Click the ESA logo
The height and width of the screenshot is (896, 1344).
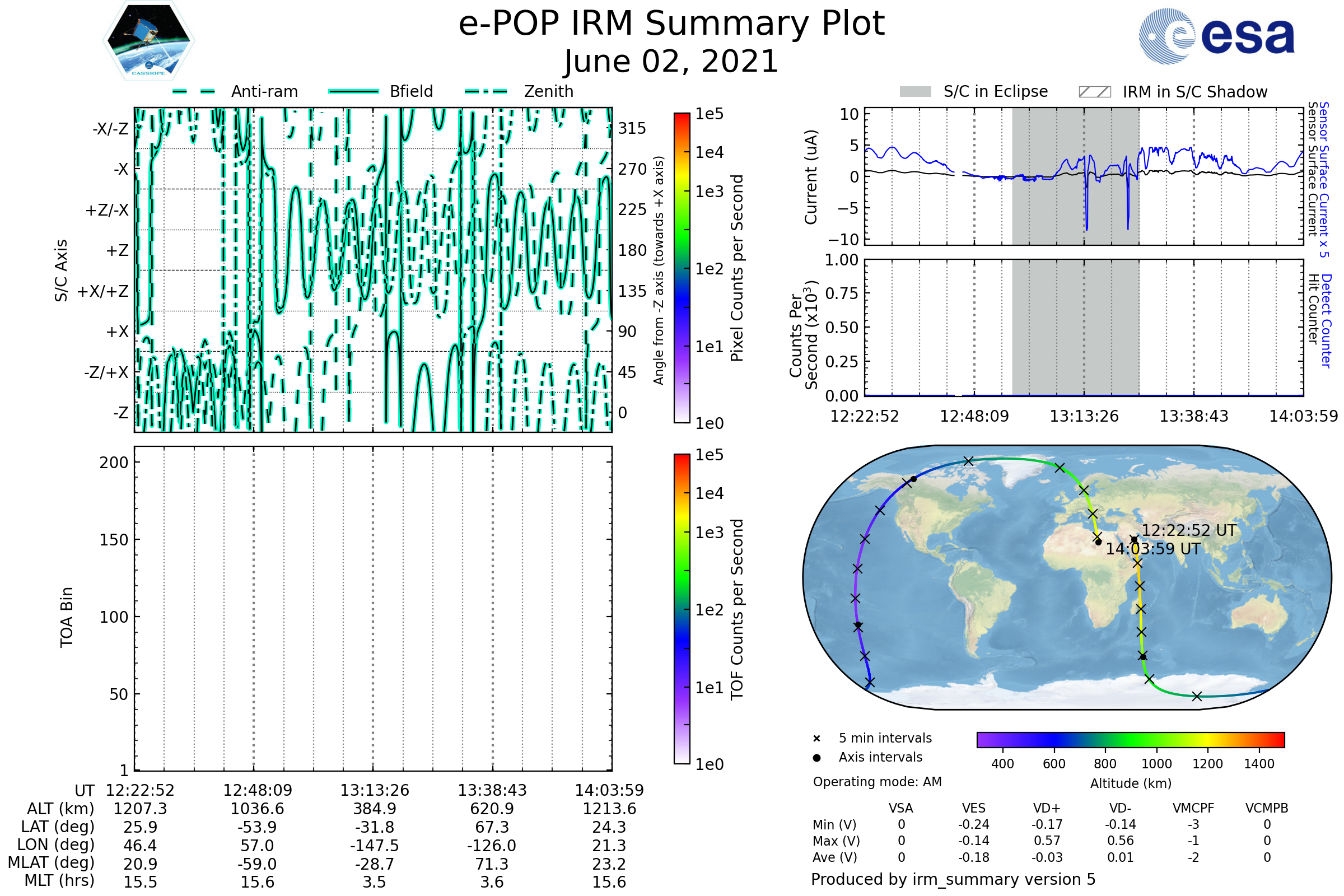(x=1216, y=36)
